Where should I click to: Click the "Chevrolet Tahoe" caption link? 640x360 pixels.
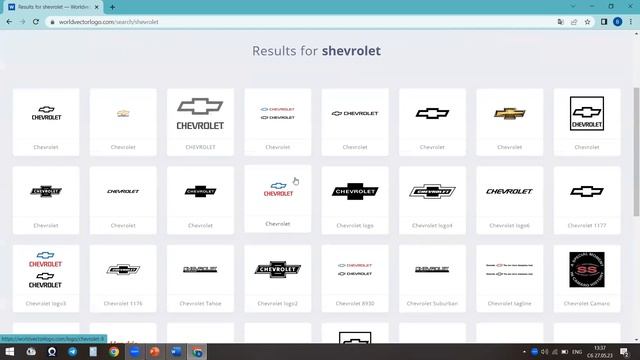pyautogui.click(x=200, y=303)
